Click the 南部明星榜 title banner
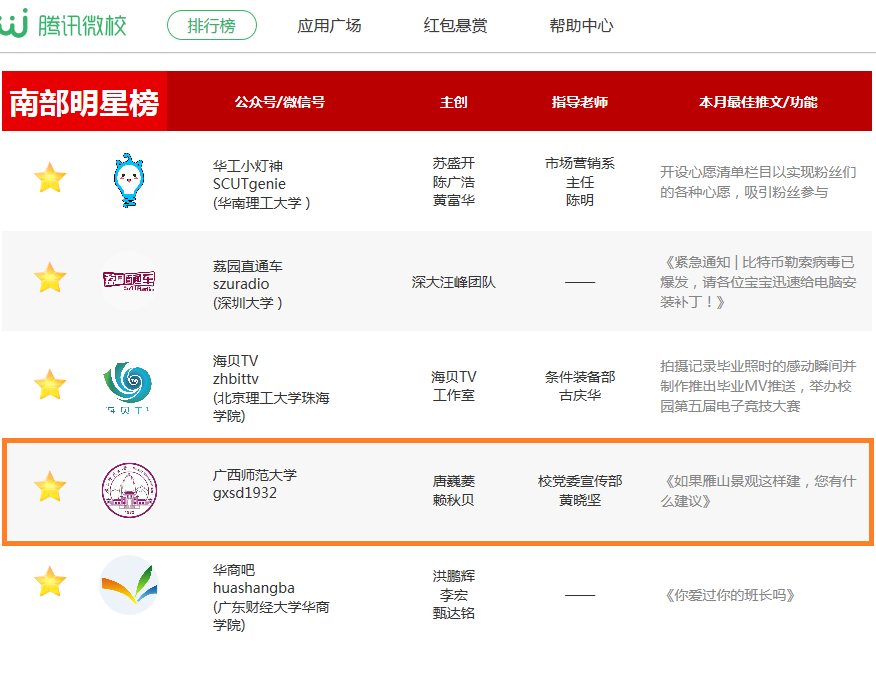Screen dimensions: 876x694 coord(85,102)
